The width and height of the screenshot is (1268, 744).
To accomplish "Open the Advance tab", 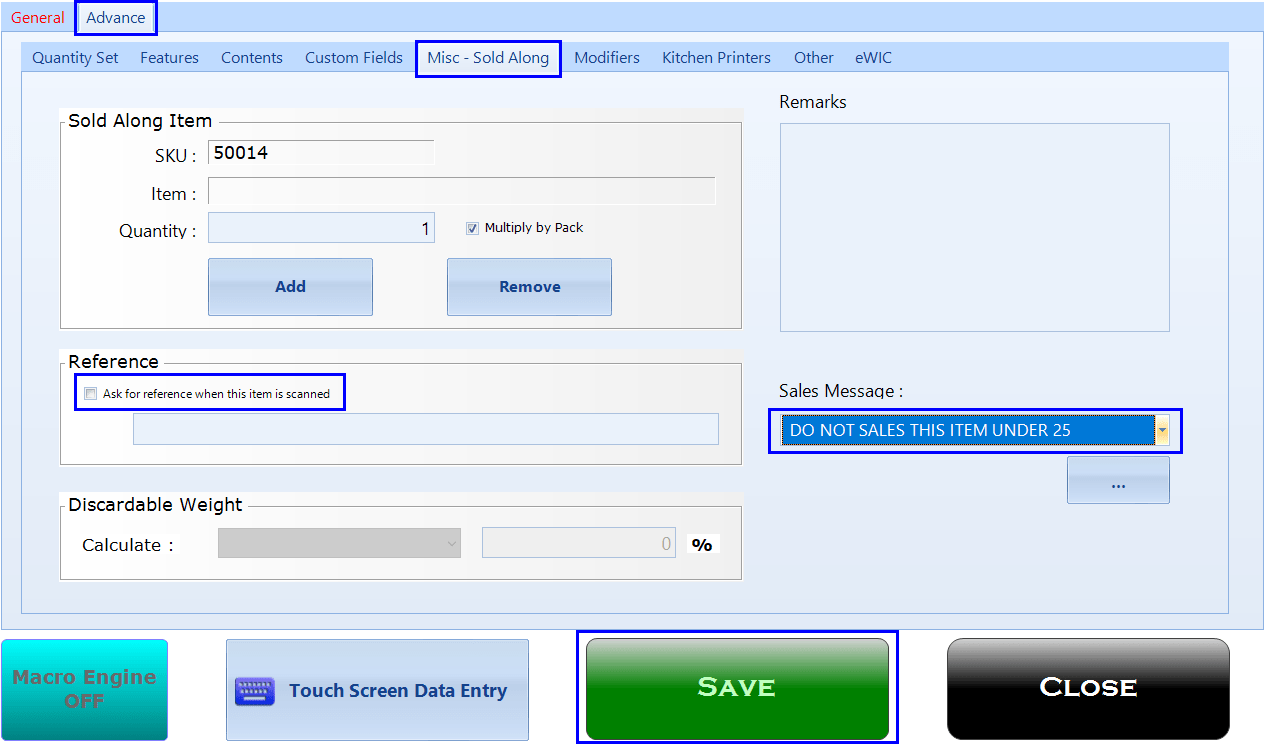I will [116, 18].
